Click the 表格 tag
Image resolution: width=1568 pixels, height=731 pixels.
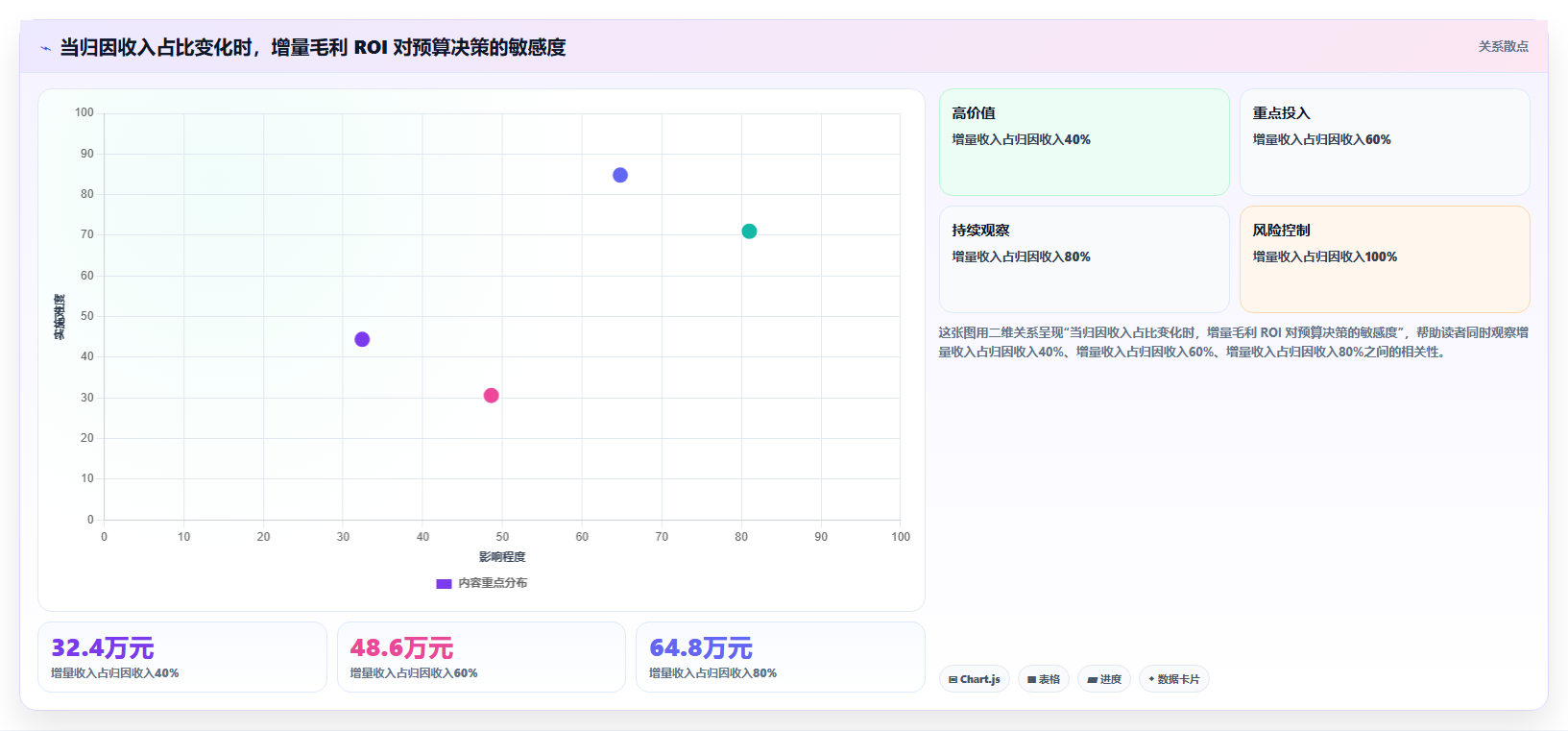coord(1044,679)
